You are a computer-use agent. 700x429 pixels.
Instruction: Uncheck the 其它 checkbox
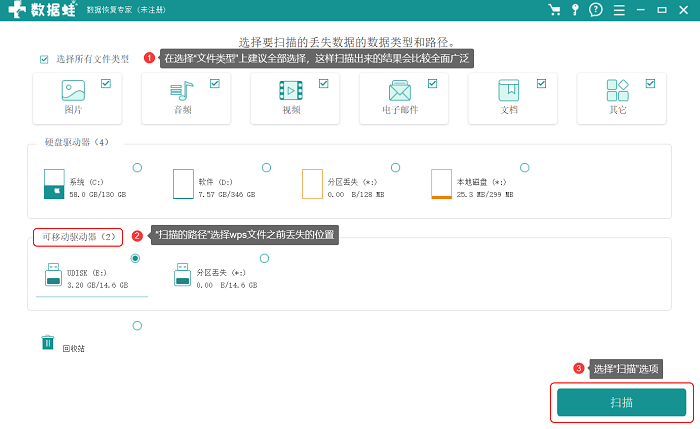pyautogui.click(x=650, y=83)
